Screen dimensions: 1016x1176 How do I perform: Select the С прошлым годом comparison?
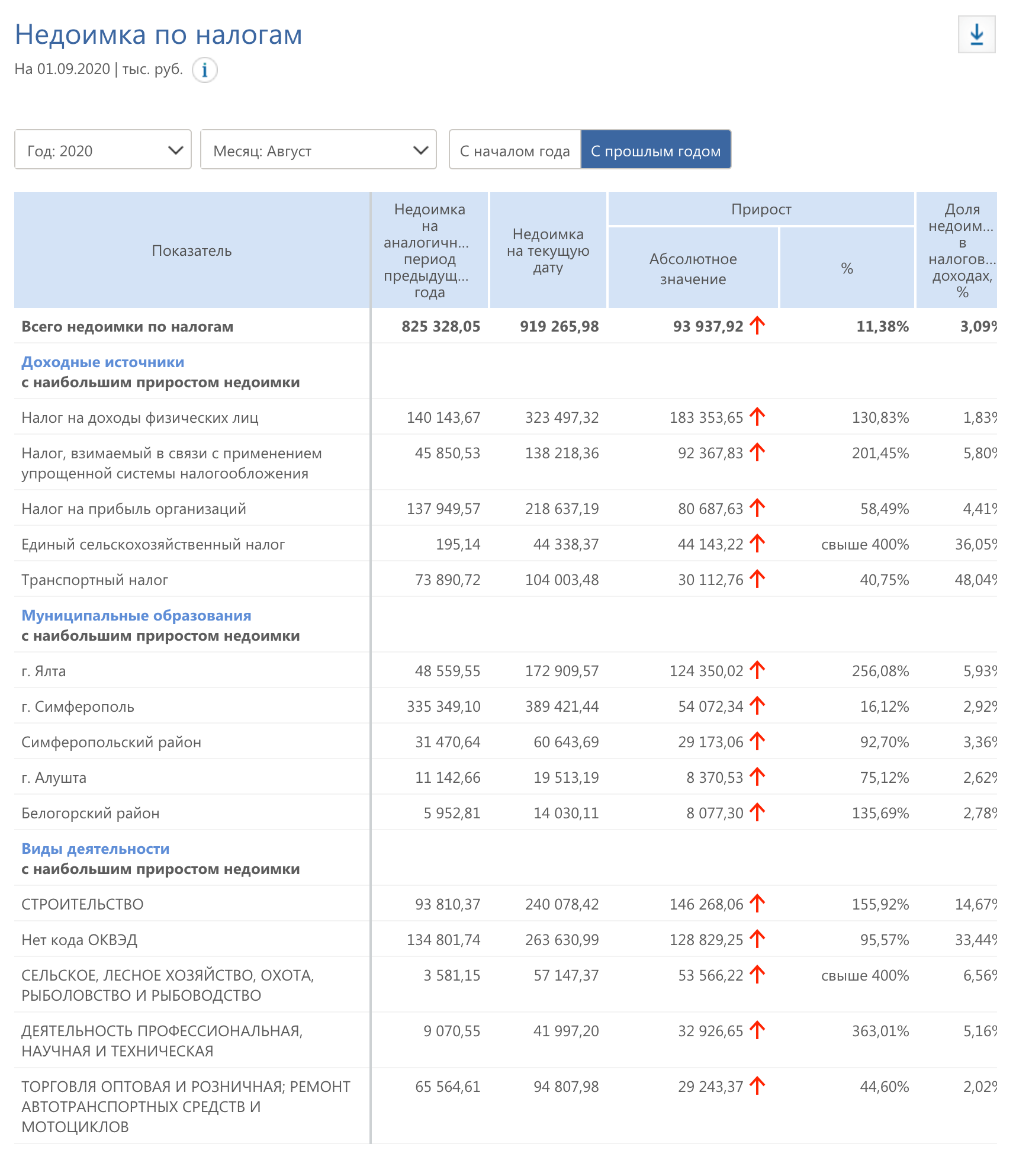click(655, 150)
